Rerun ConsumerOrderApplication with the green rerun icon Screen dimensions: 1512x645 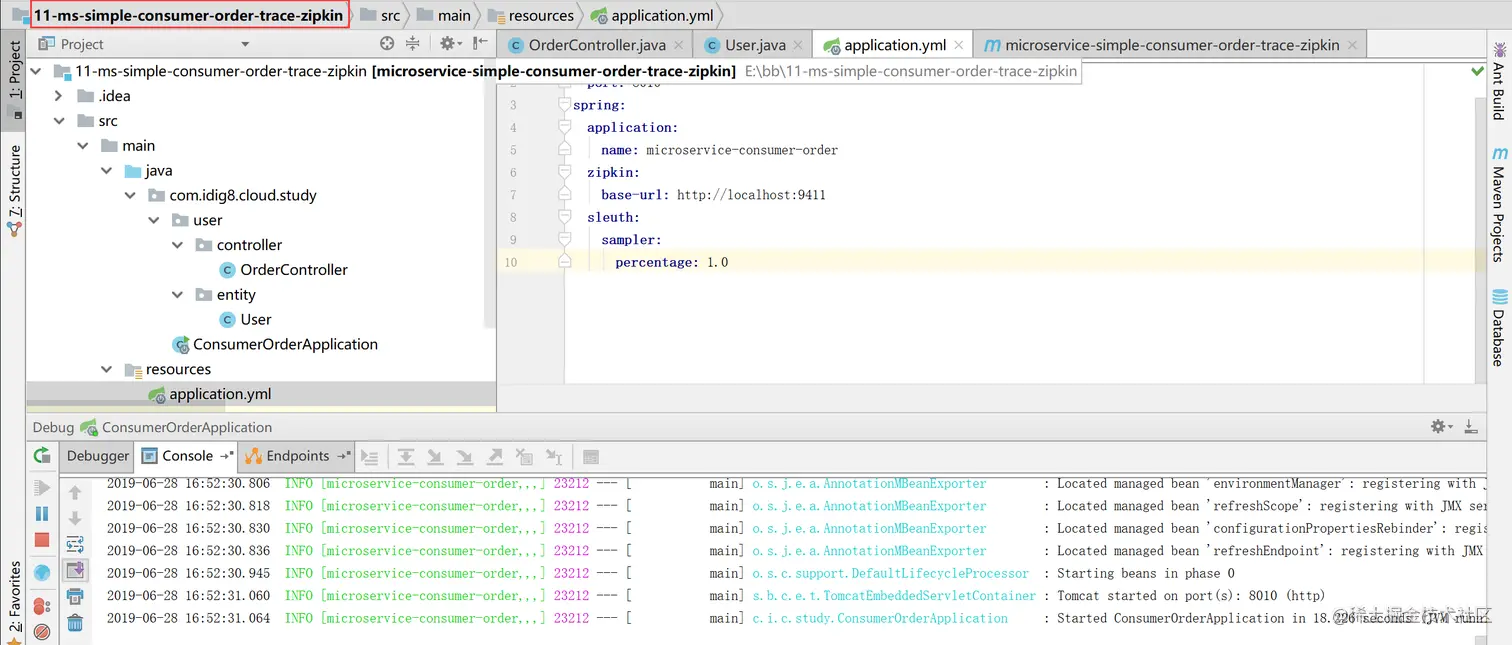point(42,456)
